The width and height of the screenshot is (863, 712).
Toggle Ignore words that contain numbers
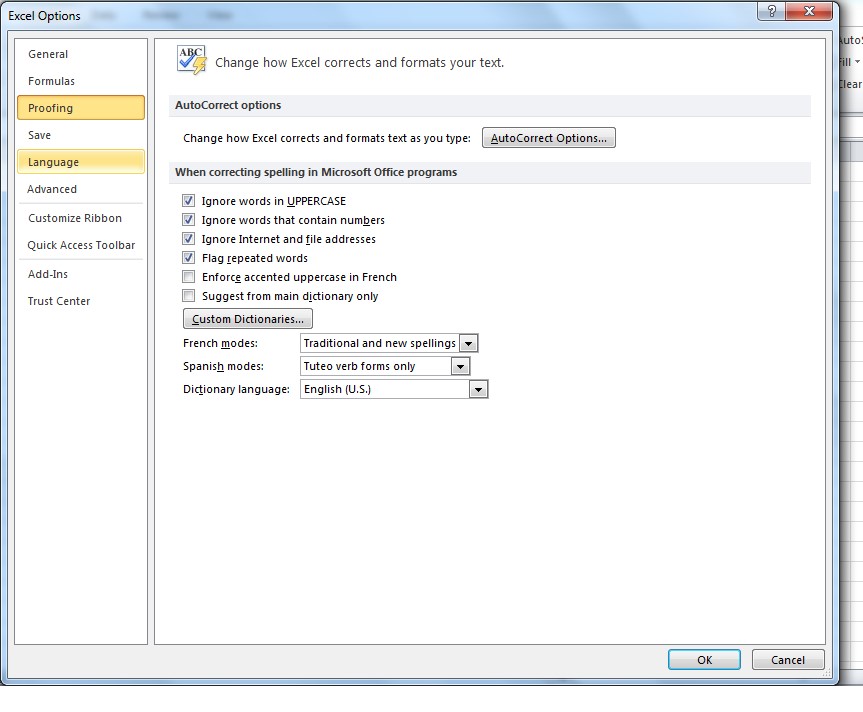[188, 220]
